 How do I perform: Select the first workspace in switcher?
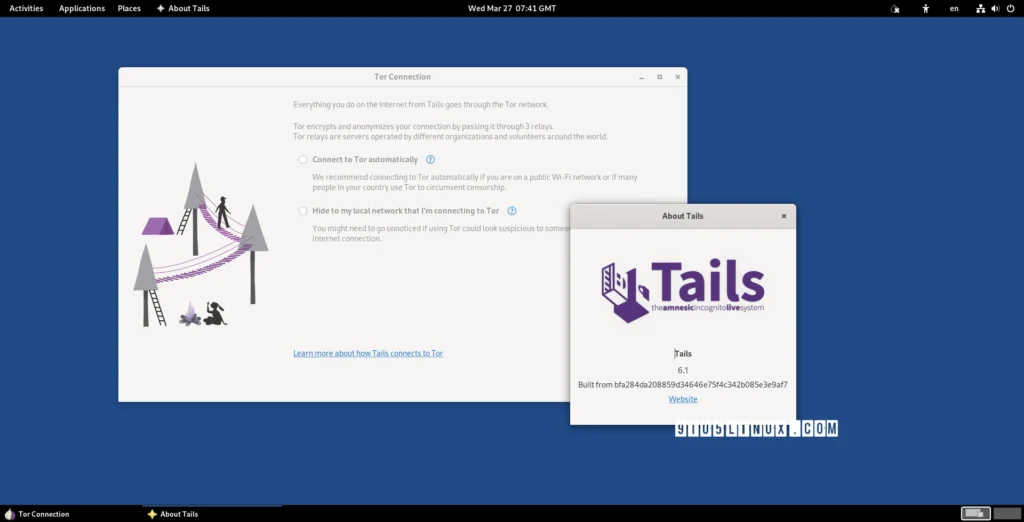(x=976, y=514)
